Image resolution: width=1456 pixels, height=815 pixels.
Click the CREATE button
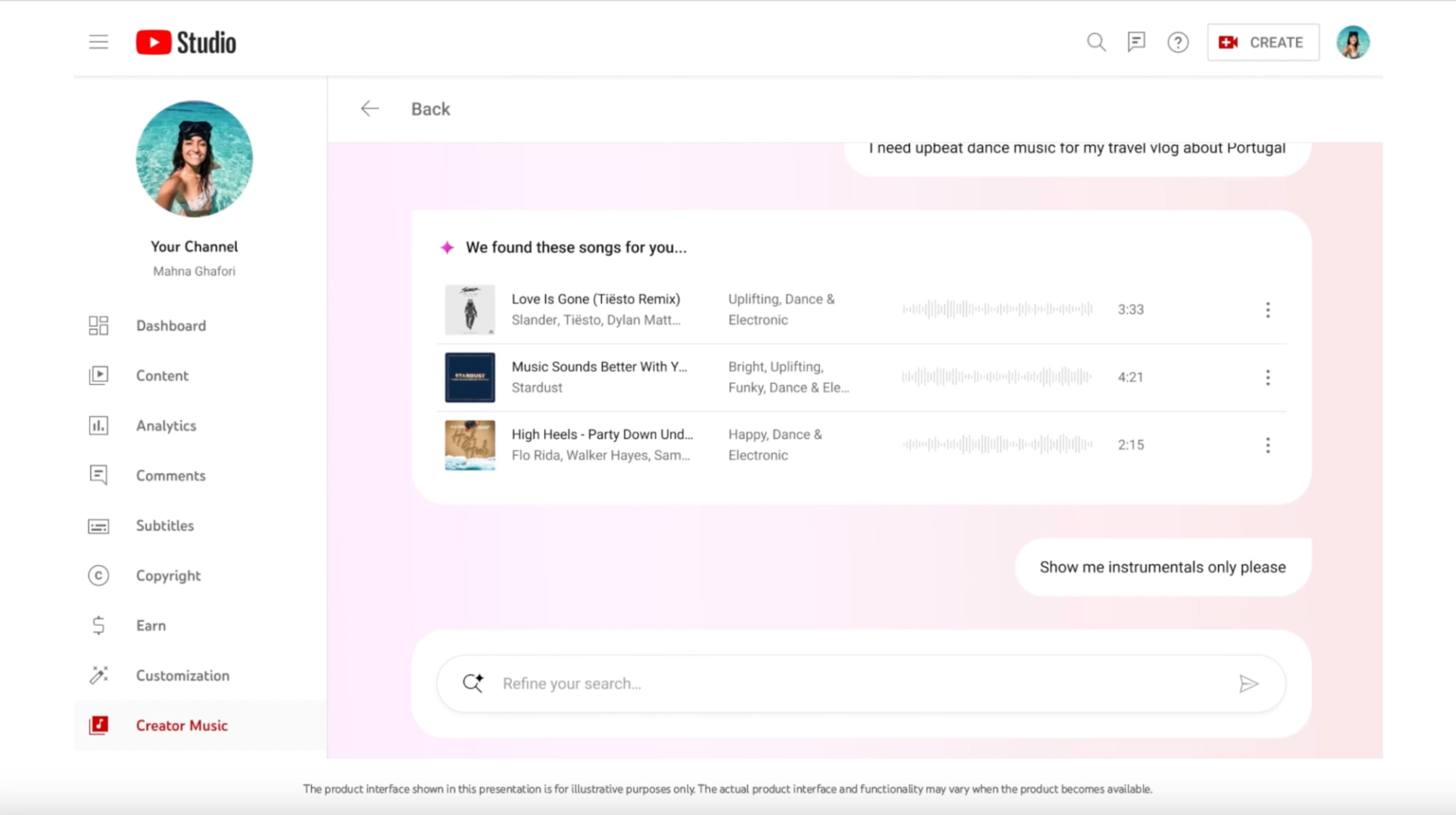[1263, 42]
